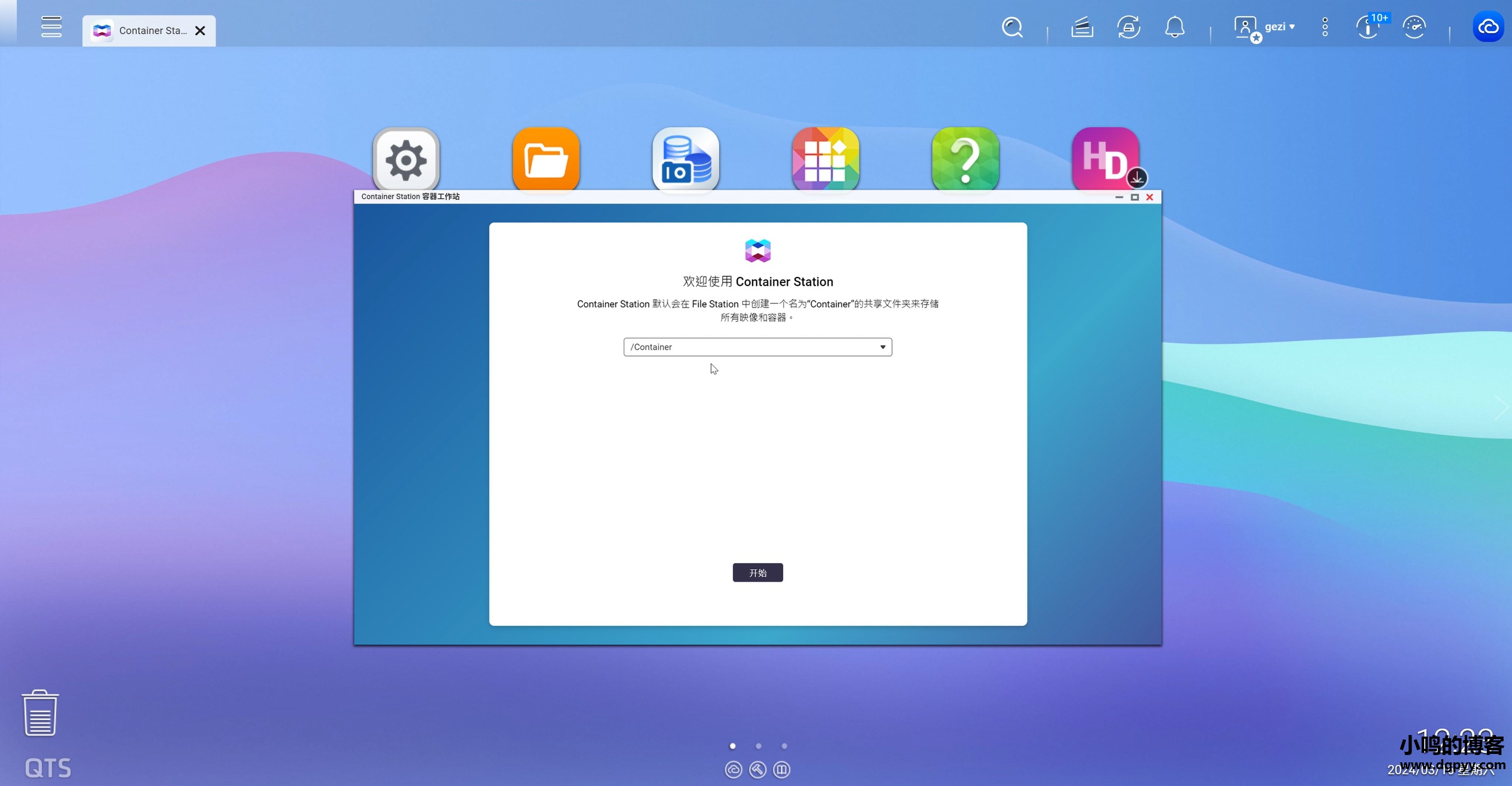Open the main menu hamburger icon
This screenshot has width=1512, height=786.
[x=51, y=26]
